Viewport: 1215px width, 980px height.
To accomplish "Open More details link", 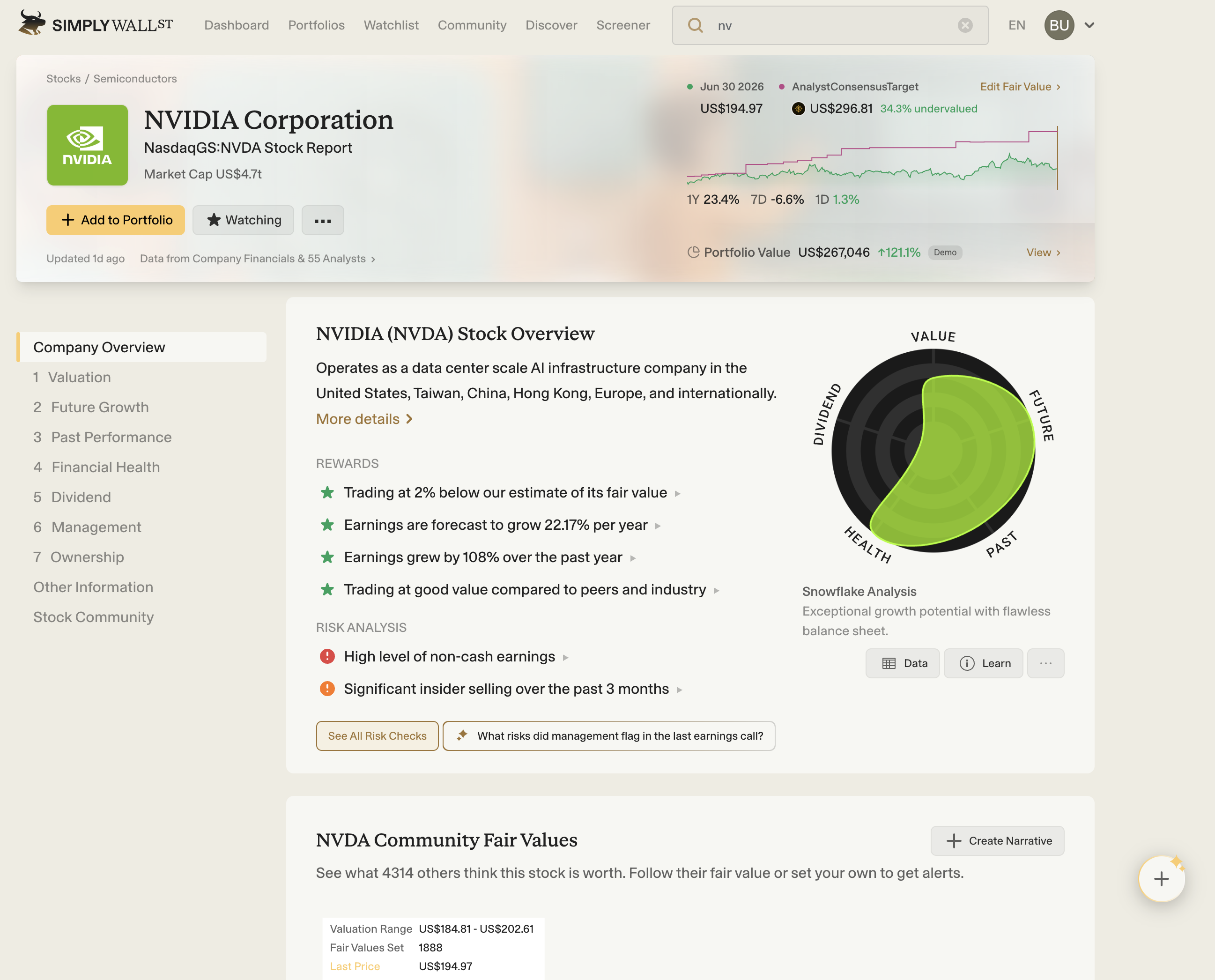I will pos(364,419).
